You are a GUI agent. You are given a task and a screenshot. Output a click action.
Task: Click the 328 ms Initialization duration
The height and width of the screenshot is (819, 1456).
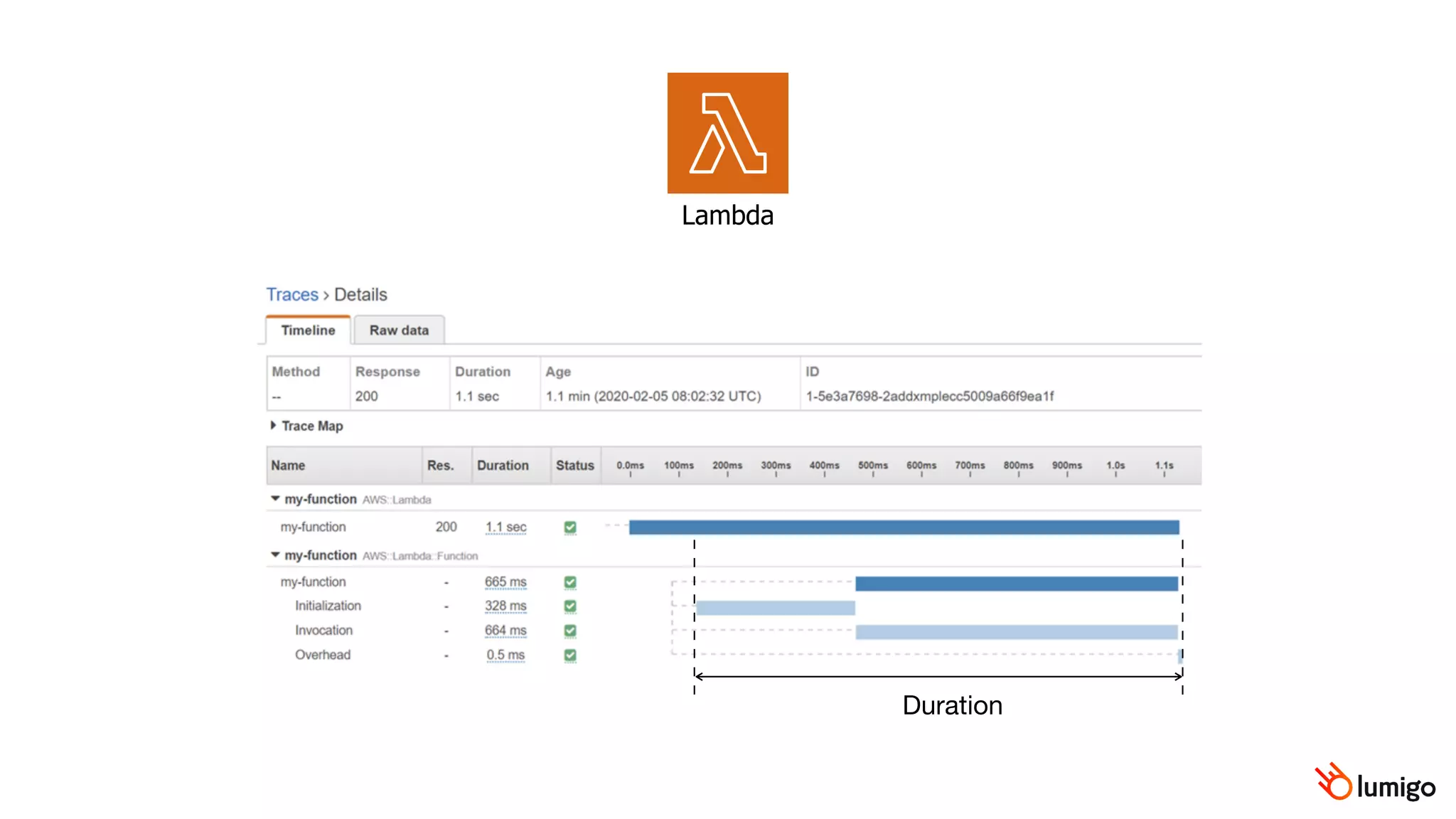(505, 606)
